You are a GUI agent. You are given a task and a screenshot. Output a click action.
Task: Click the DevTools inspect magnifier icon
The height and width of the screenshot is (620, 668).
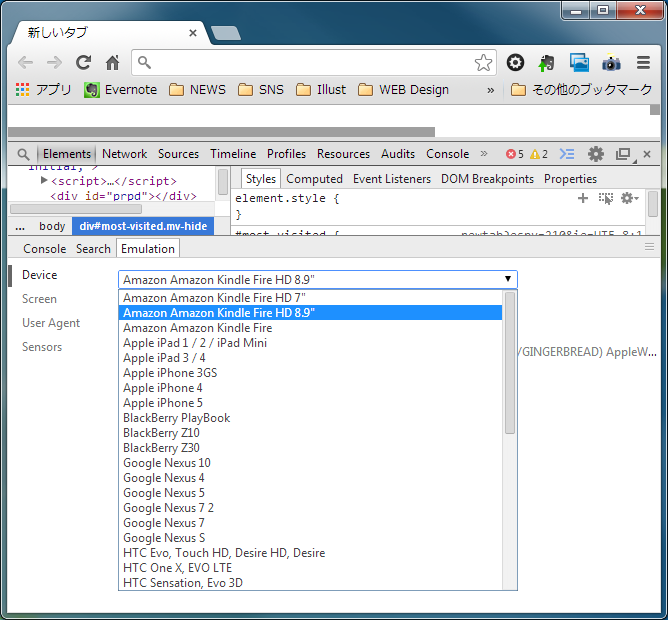(23, 154)
